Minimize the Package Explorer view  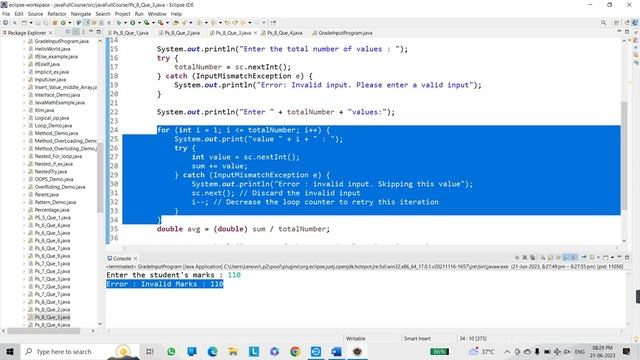(91, 31)
